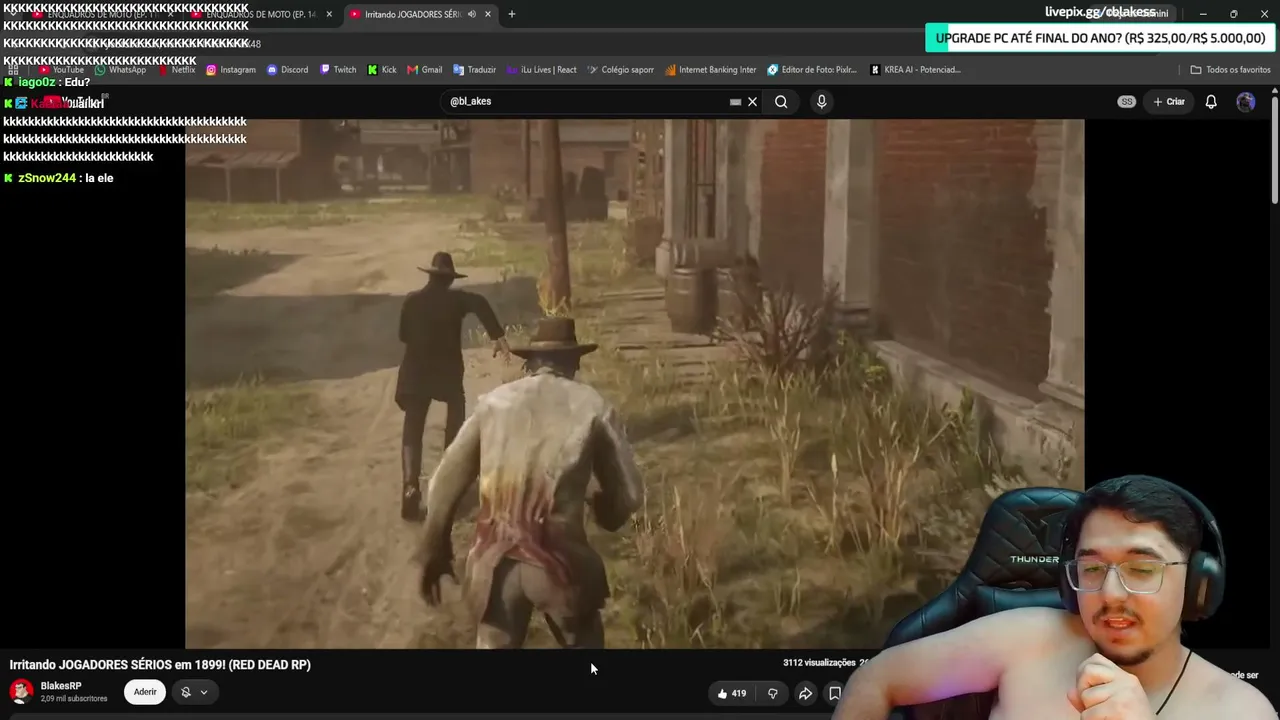1280x720 pixels.
Task: Open the YouTube bookmark
Action: pyautogui.click(x=62, y=70)
